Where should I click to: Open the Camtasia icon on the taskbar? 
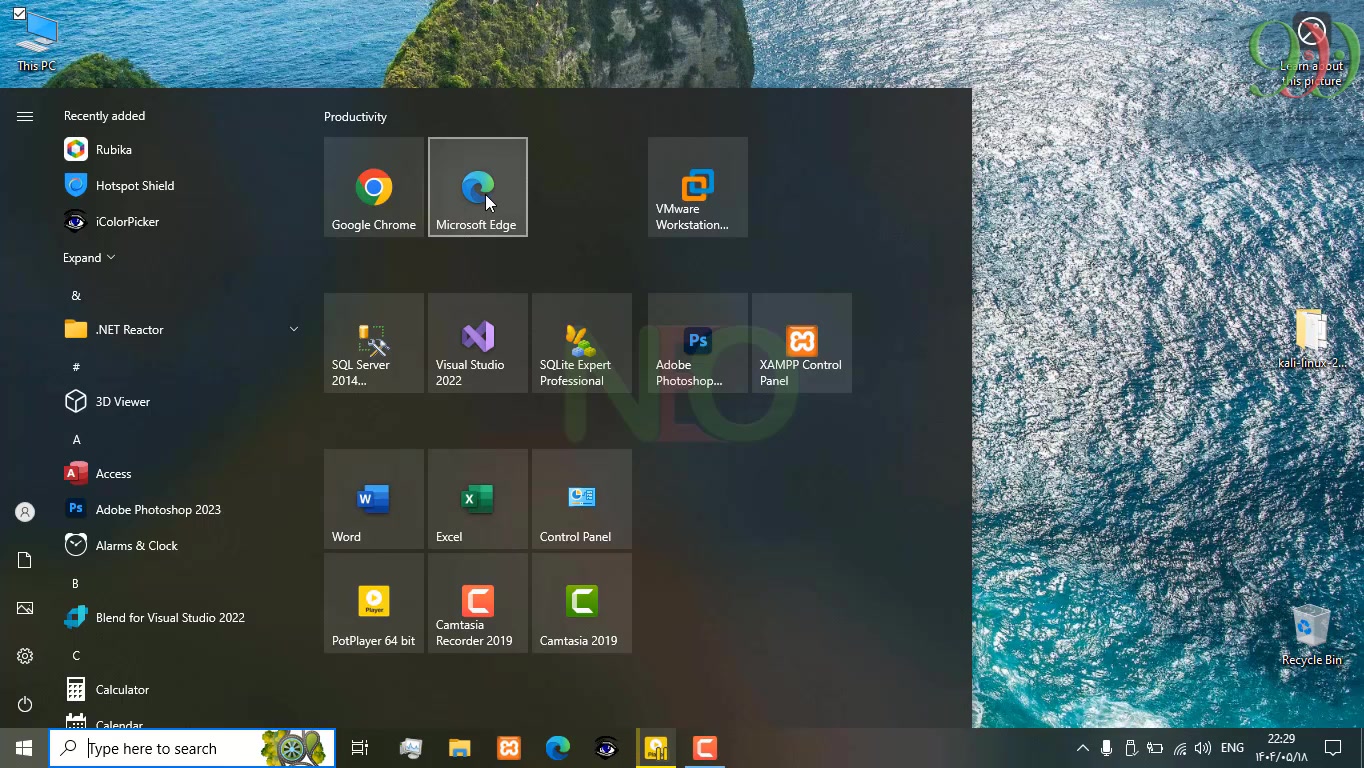[x=705, y=748]
